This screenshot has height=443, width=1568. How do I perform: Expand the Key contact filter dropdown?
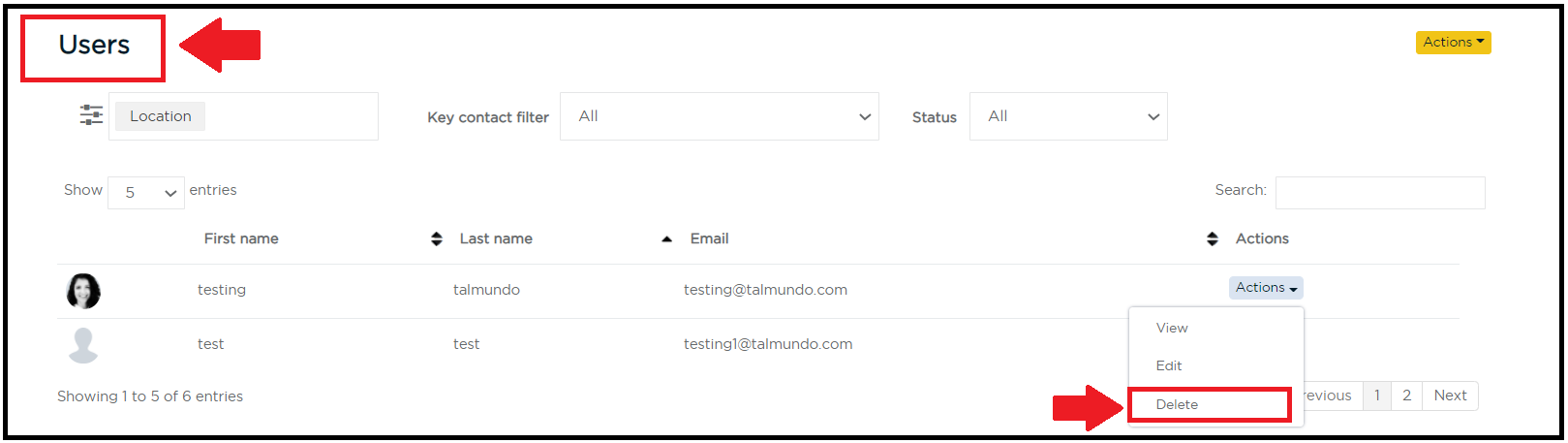tap(720, 116)
